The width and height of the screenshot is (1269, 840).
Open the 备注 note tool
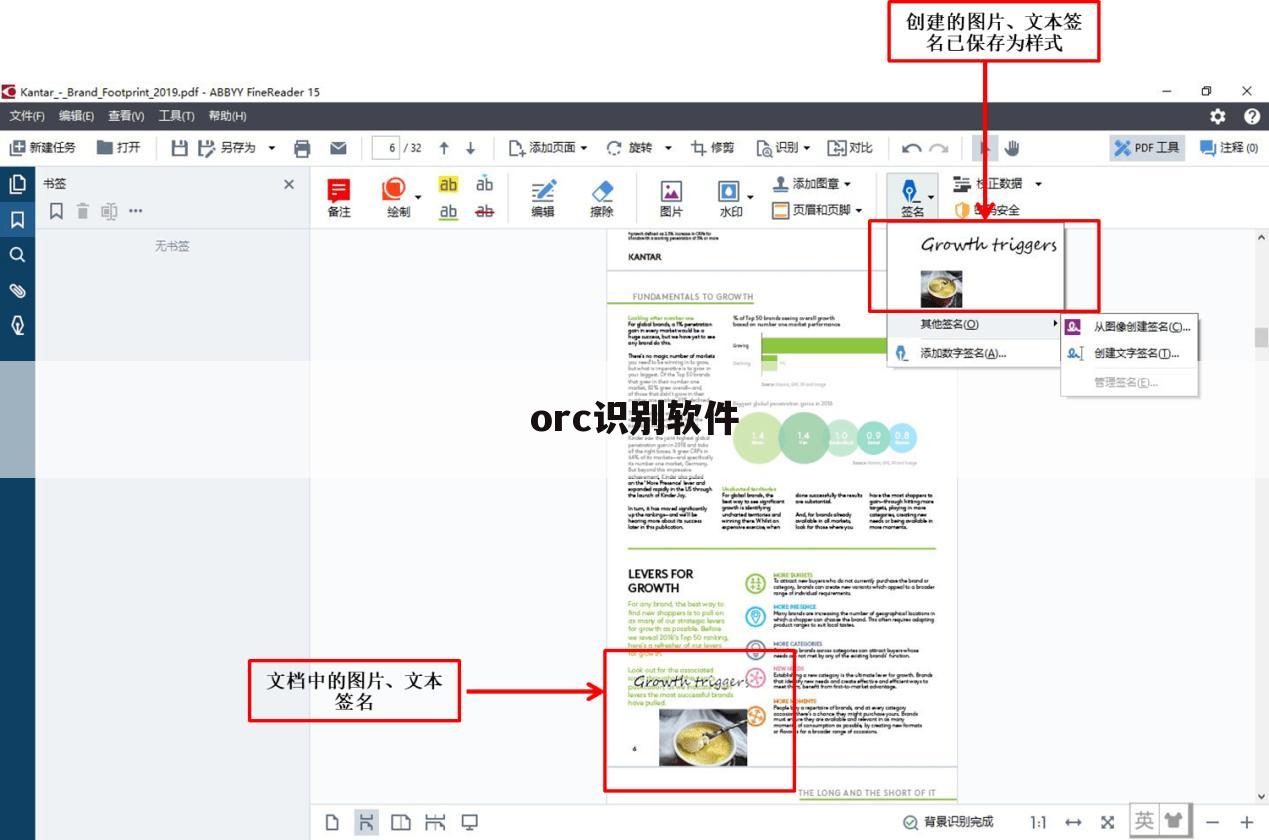(x=339, y=197)
